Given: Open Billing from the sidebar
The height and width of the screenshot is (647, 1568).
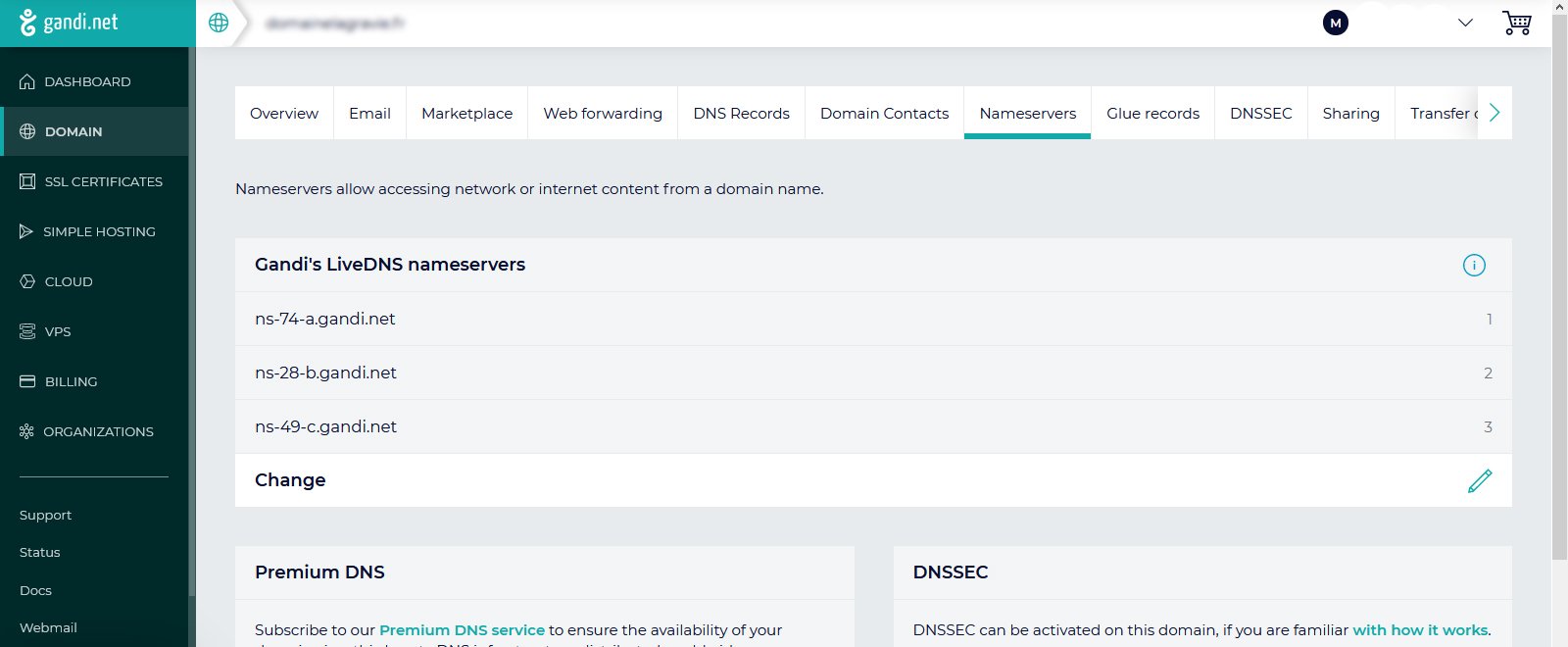Looking at the screenshot, I should 71,381.
